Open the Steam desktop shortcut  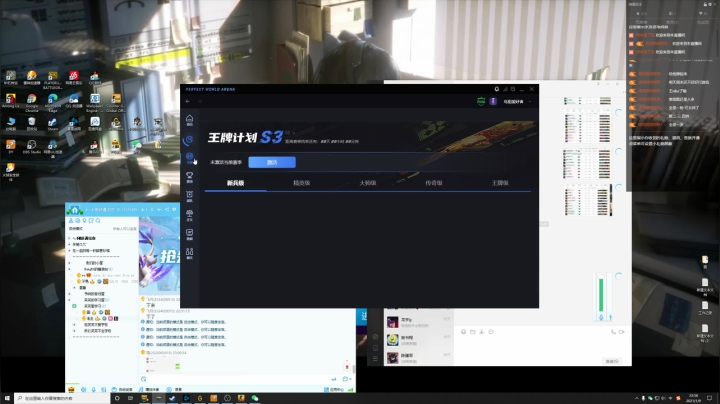[x=52, y=124]
